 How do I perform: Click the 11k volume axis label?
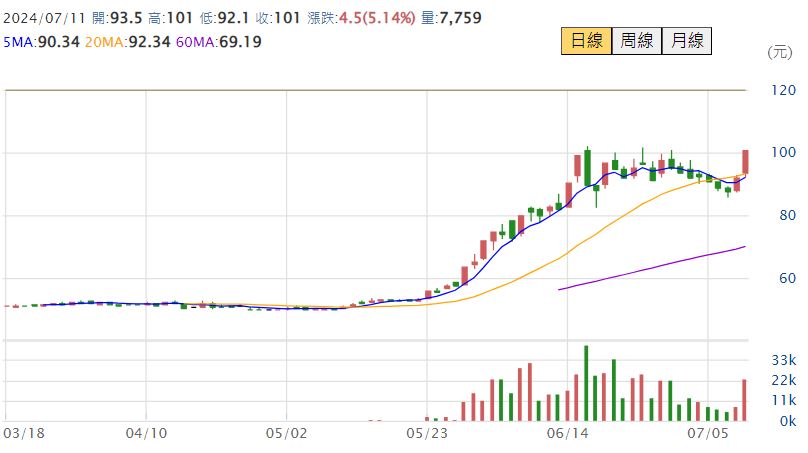784,400
